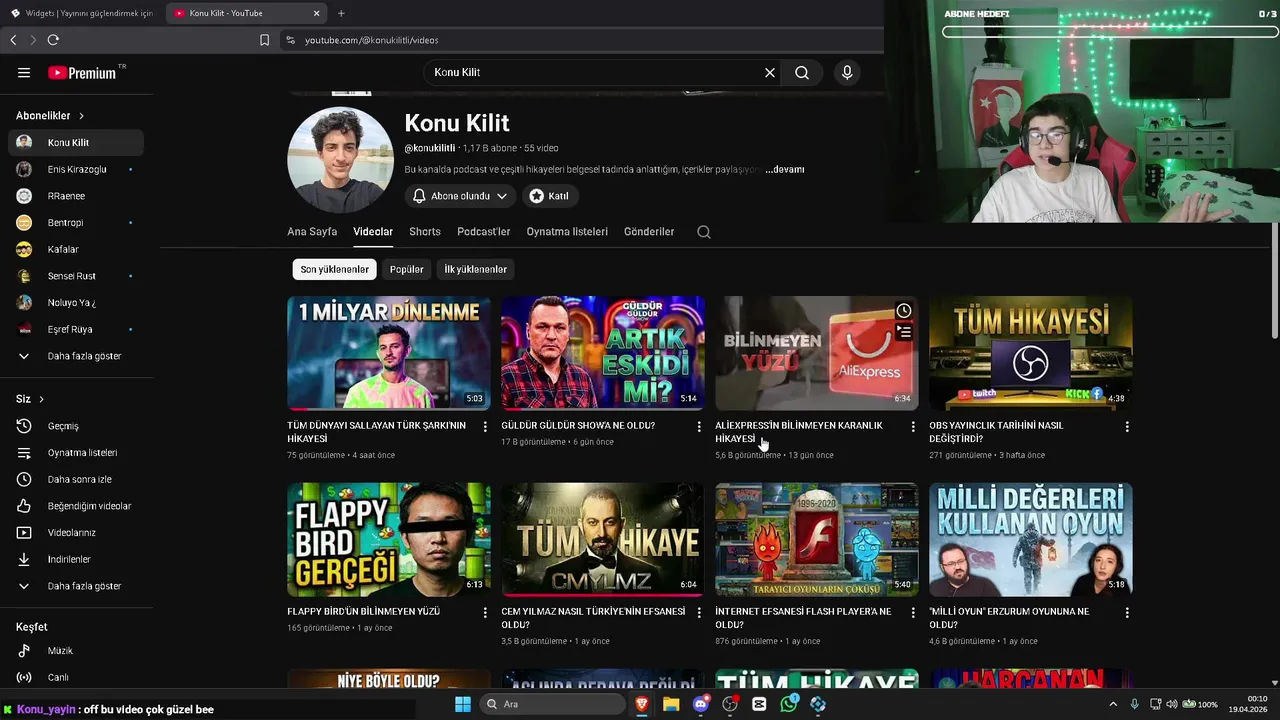1280x720 pixels.
Task: Open the 1 MİLYAR DİNLENME thumbnail
Action: pyautogui.click(x=389, y=353)
